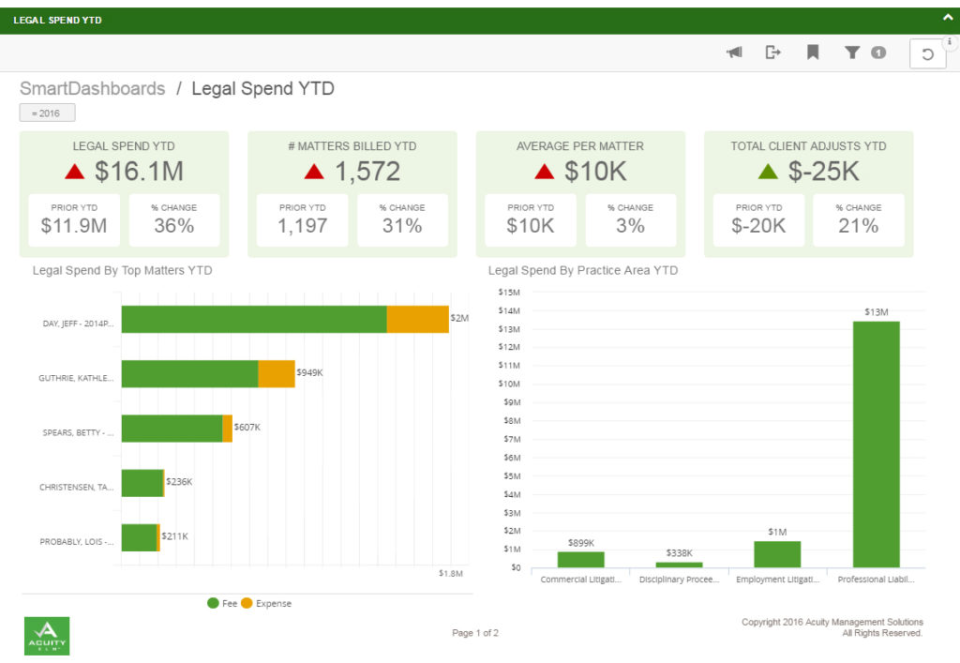Bookmark this dashboard via the bookmark icon
This screenshot has height=663, width=960.
point(812,53)
